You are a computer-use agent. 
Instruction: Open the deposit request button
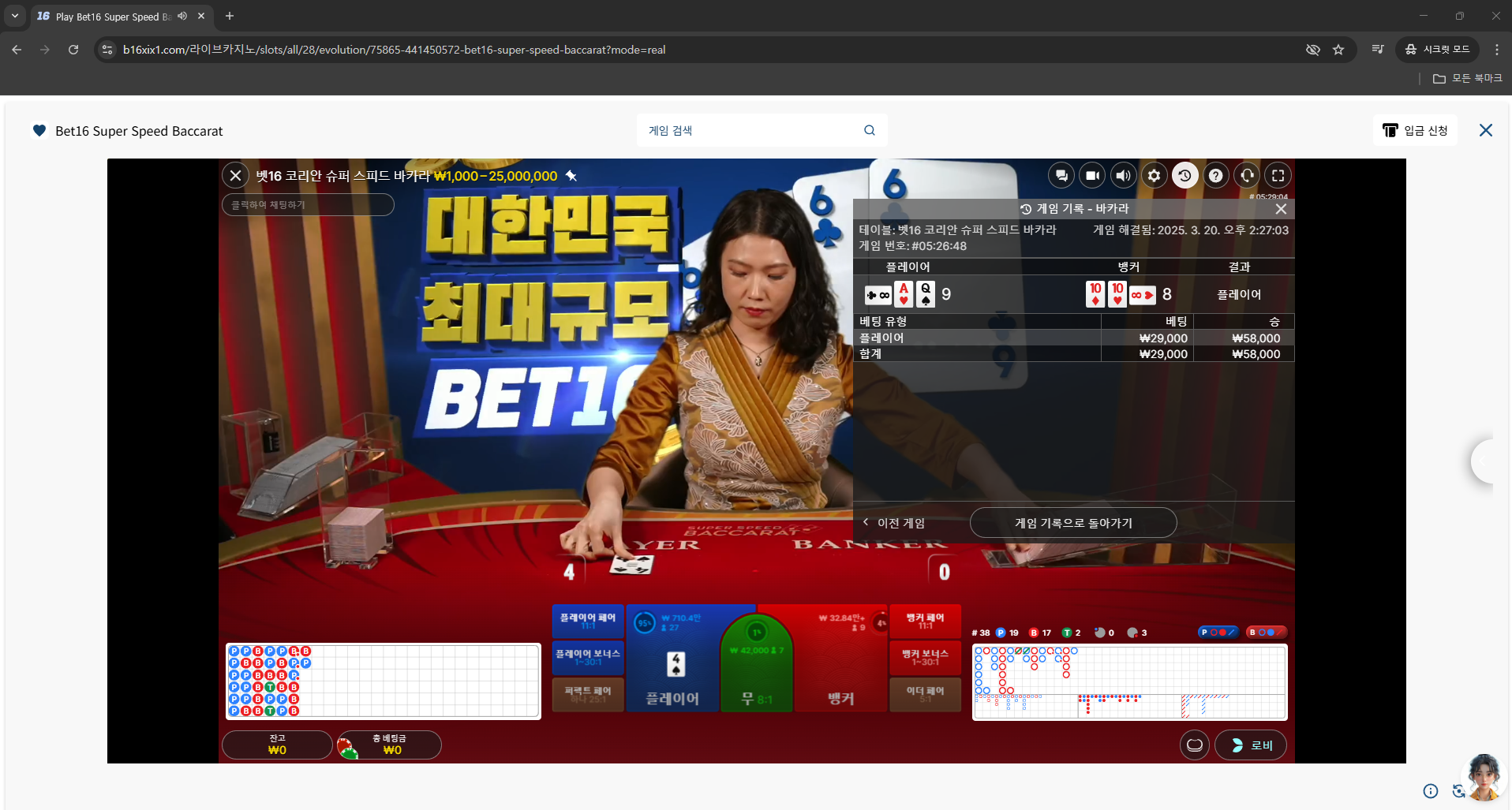coord(1415,131)
